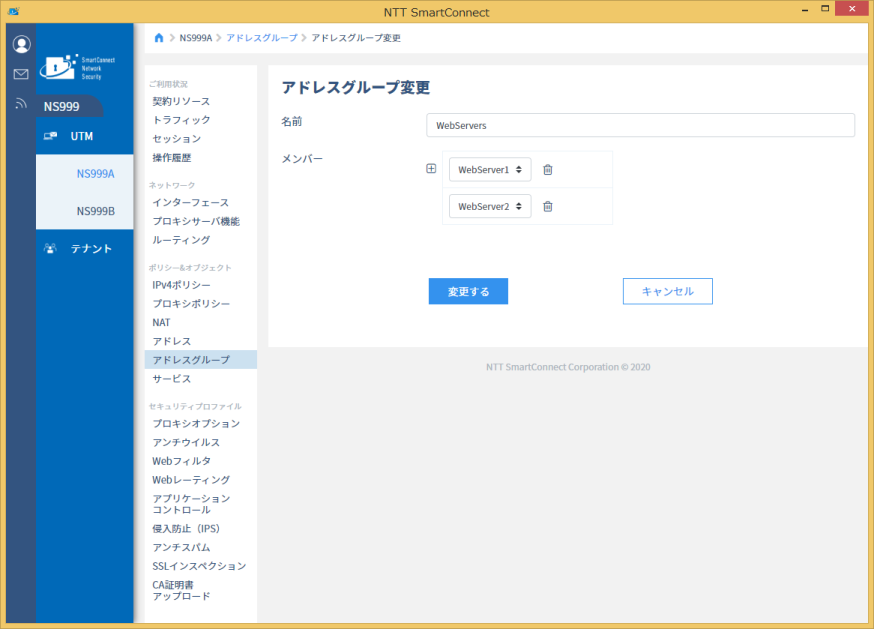Open the mail envelope icon
Image resolution: width=874 pixels, height=629 pixels.
pos(21,74)
